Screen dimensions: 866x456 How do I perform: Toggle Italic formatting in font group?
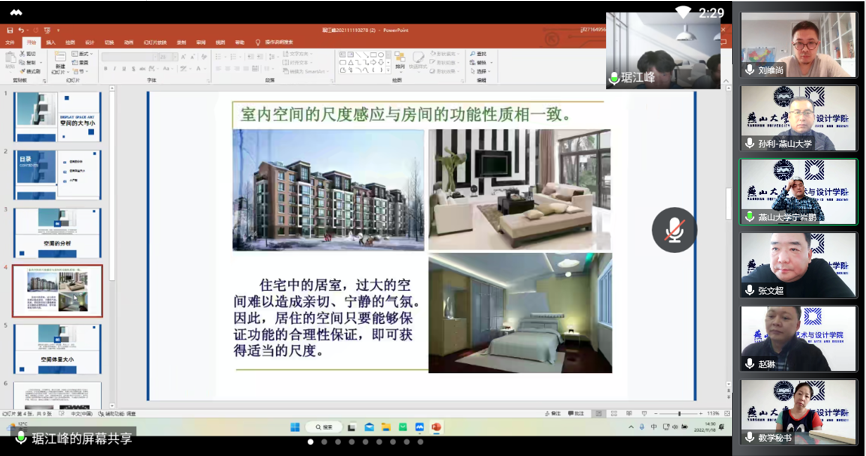[x=113, y=69]
